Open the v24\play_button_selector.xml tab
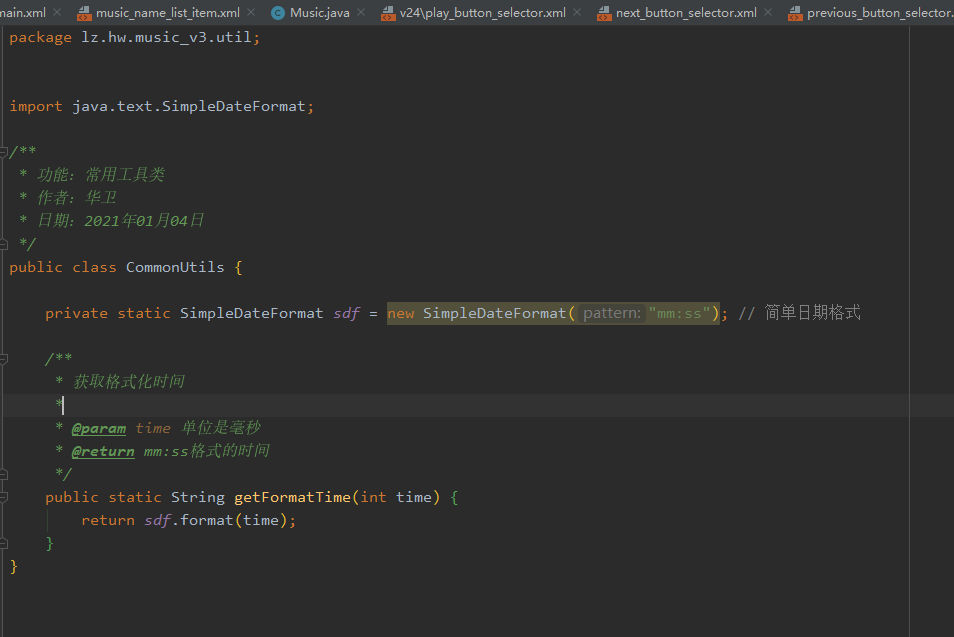 [x=482, y=13]
